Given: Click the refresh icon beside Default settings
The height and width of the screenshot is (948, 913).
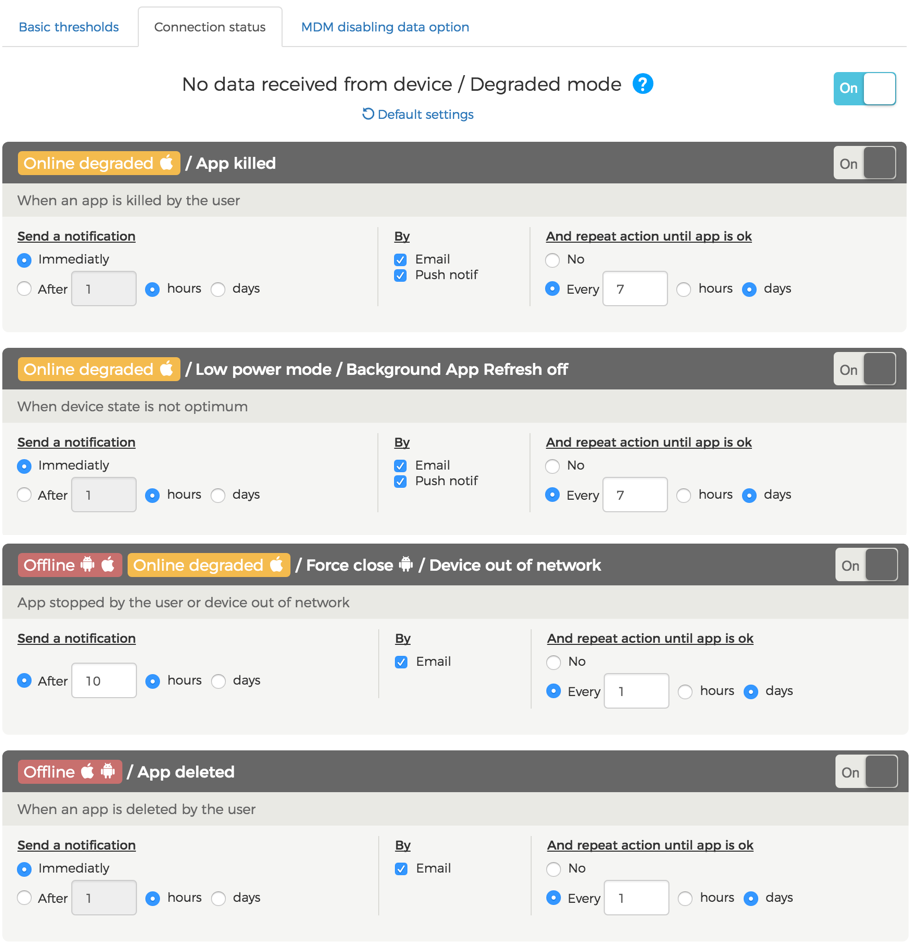Looking at the screenshot, I should 368,114.
